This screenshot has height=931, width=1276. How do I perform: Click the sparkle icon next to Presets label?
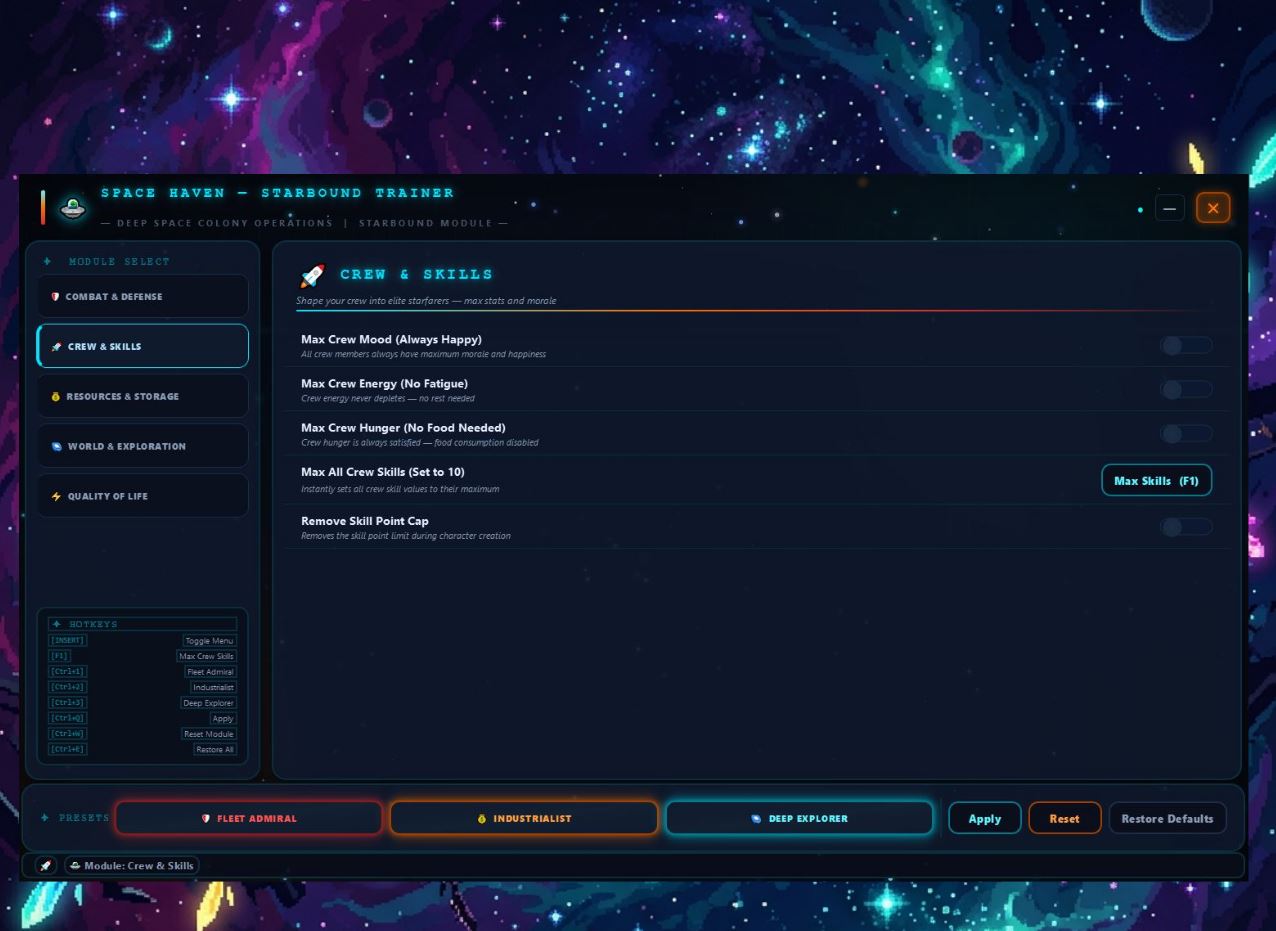(45, 818)
